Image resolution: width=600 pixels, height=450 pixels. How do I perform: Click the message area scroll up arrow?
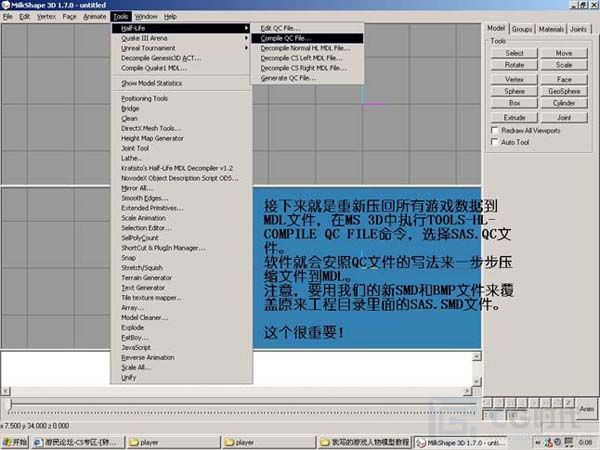click(x=477, y=357)
